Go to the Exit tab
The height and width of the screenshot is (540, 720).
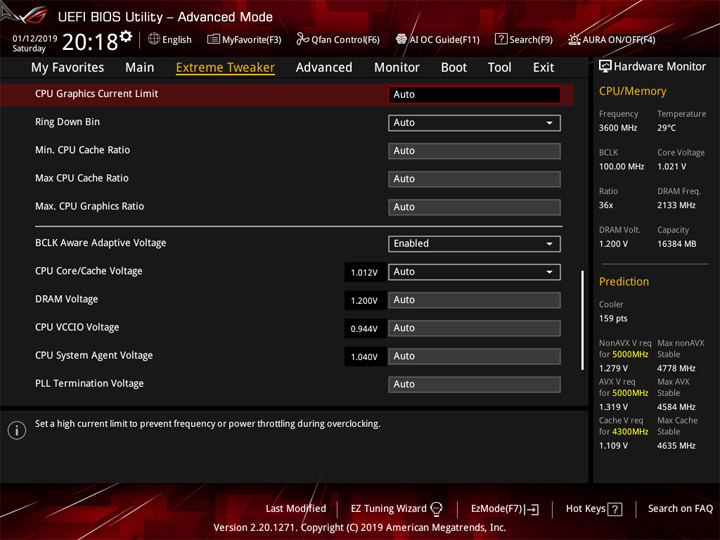543,68
